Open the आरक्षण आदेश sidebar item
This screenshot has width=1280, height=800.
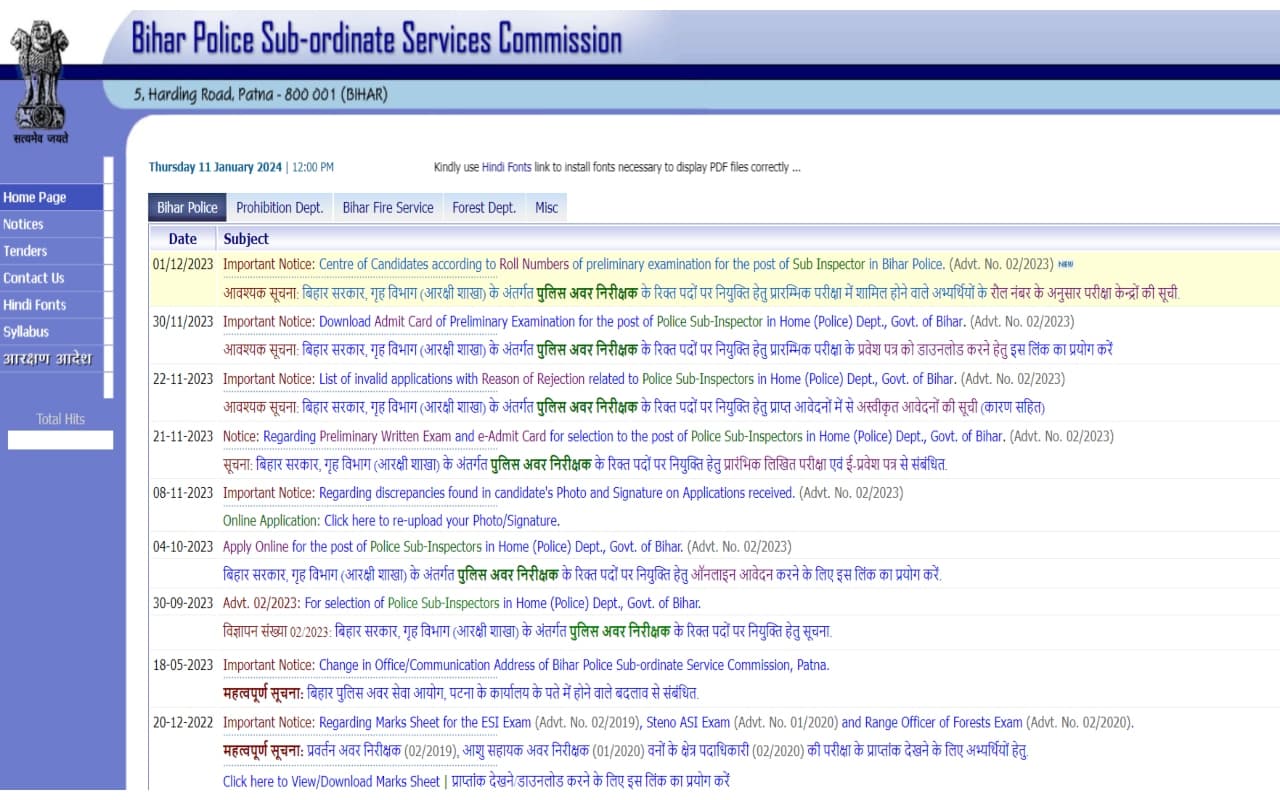click(46, 359)
